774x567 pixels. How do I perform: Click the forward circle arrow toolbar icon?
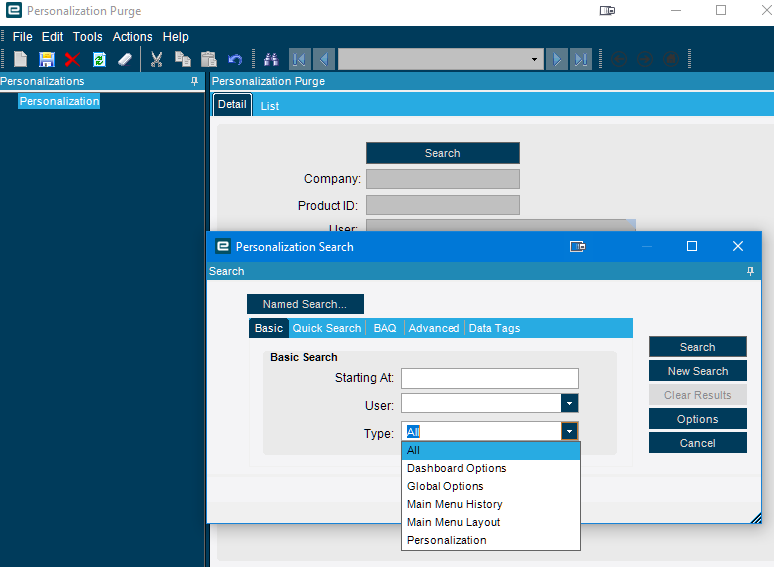coord(645,59)
